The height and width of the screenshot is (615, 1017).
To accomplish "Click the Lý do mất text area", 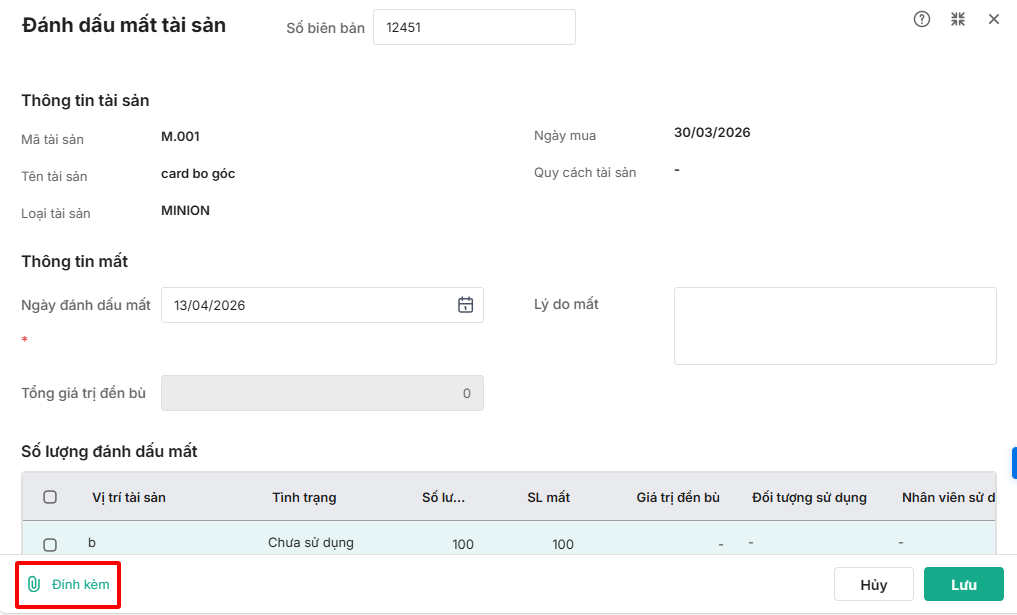I will (835, 326).
